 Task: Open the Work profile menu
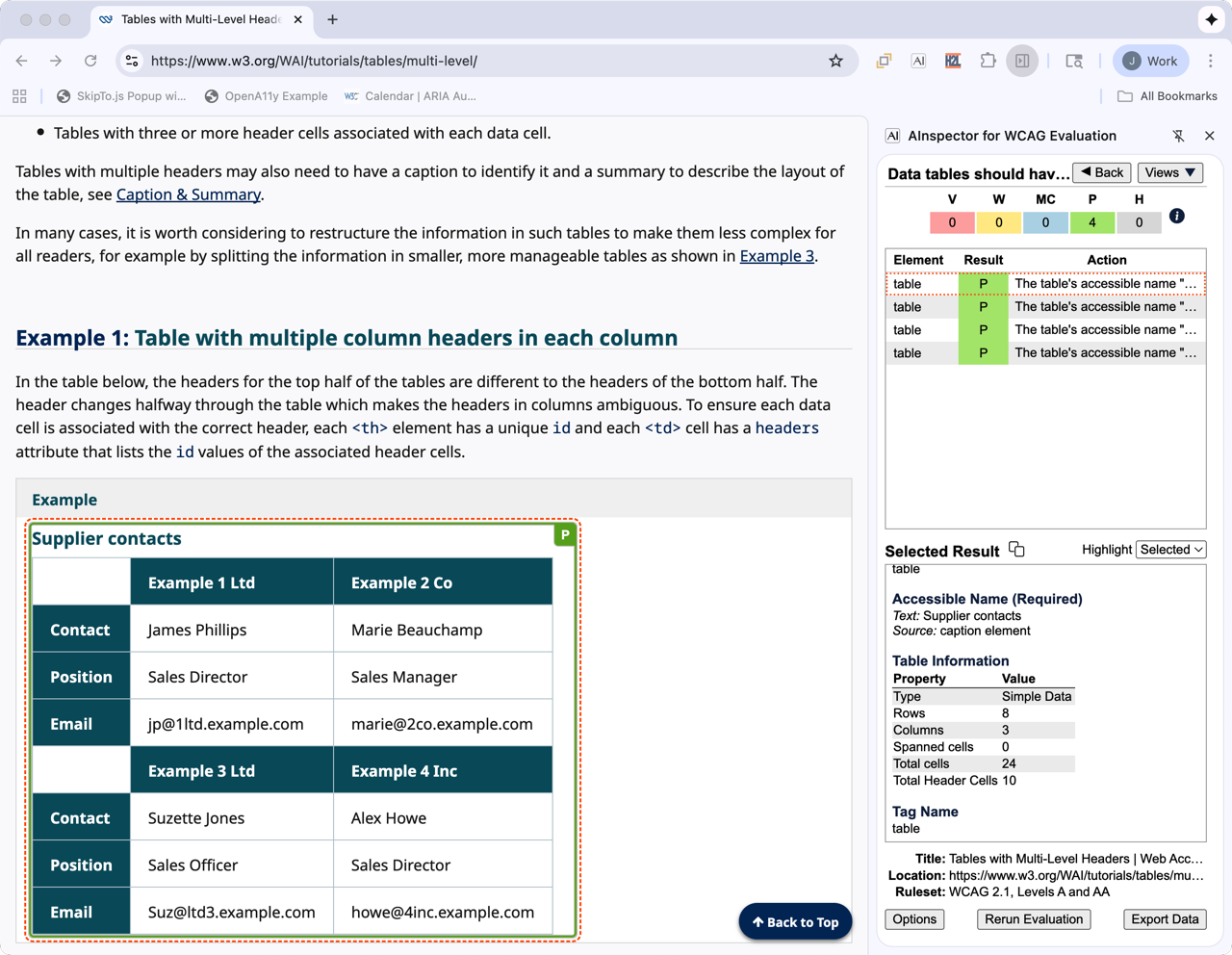tap(1151, 61)
